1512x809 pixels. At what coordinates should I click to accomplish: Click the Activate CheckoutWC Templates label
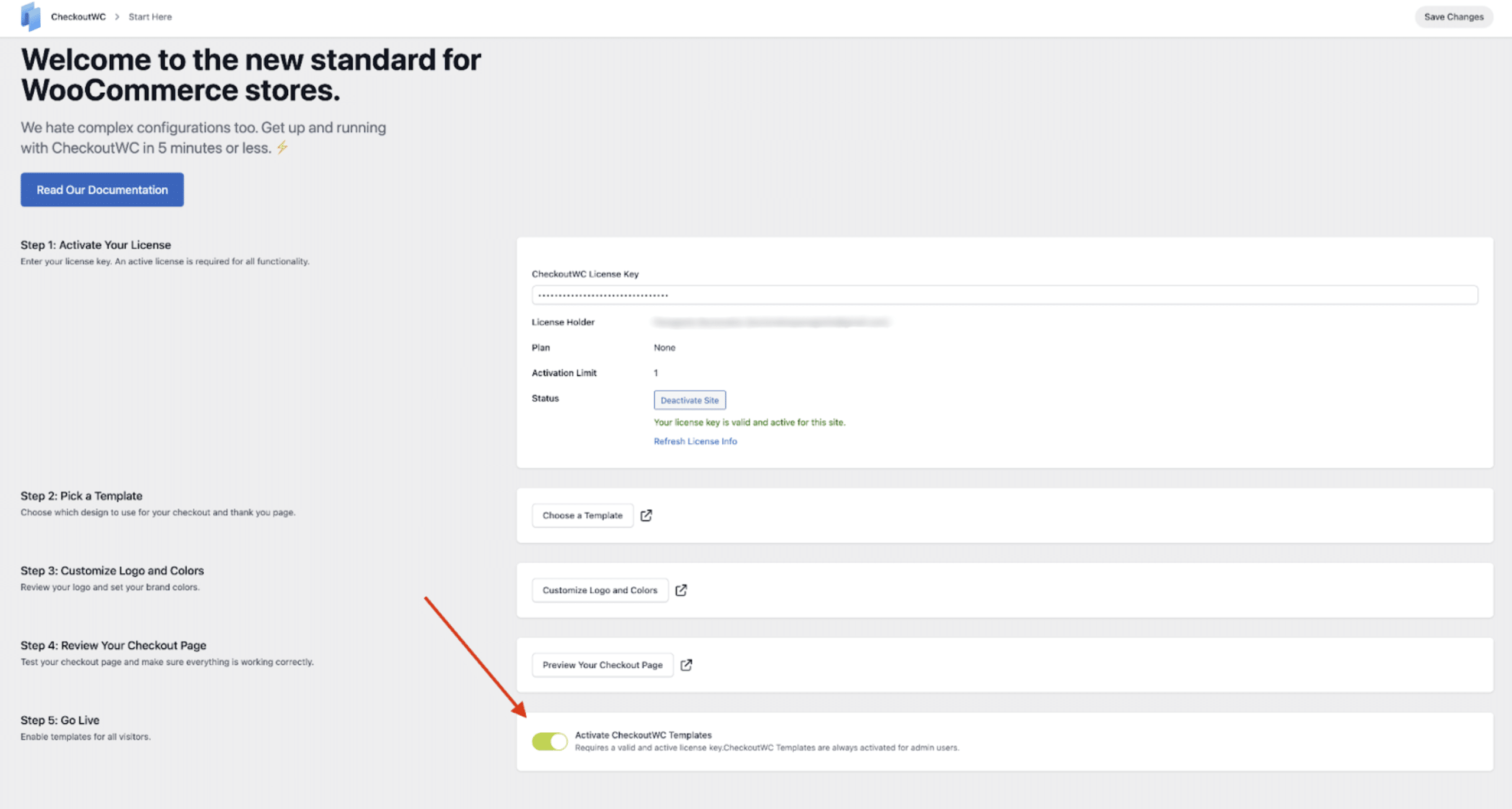click(x=643, y=735)
